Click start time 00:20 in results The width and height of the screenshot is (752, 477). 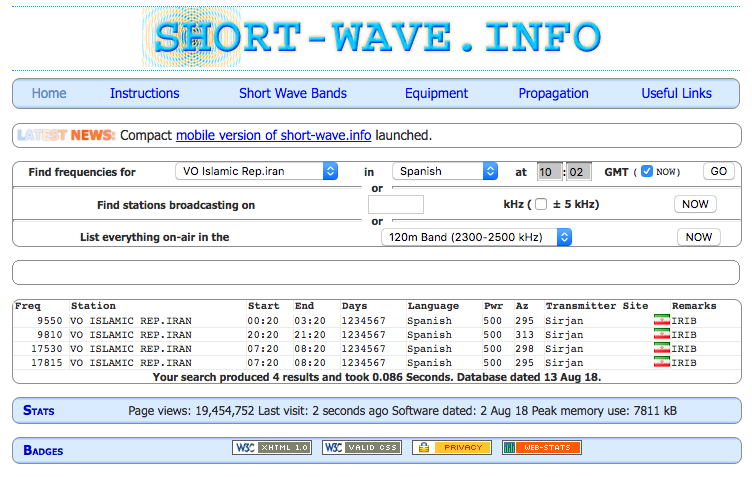(263, 321)
